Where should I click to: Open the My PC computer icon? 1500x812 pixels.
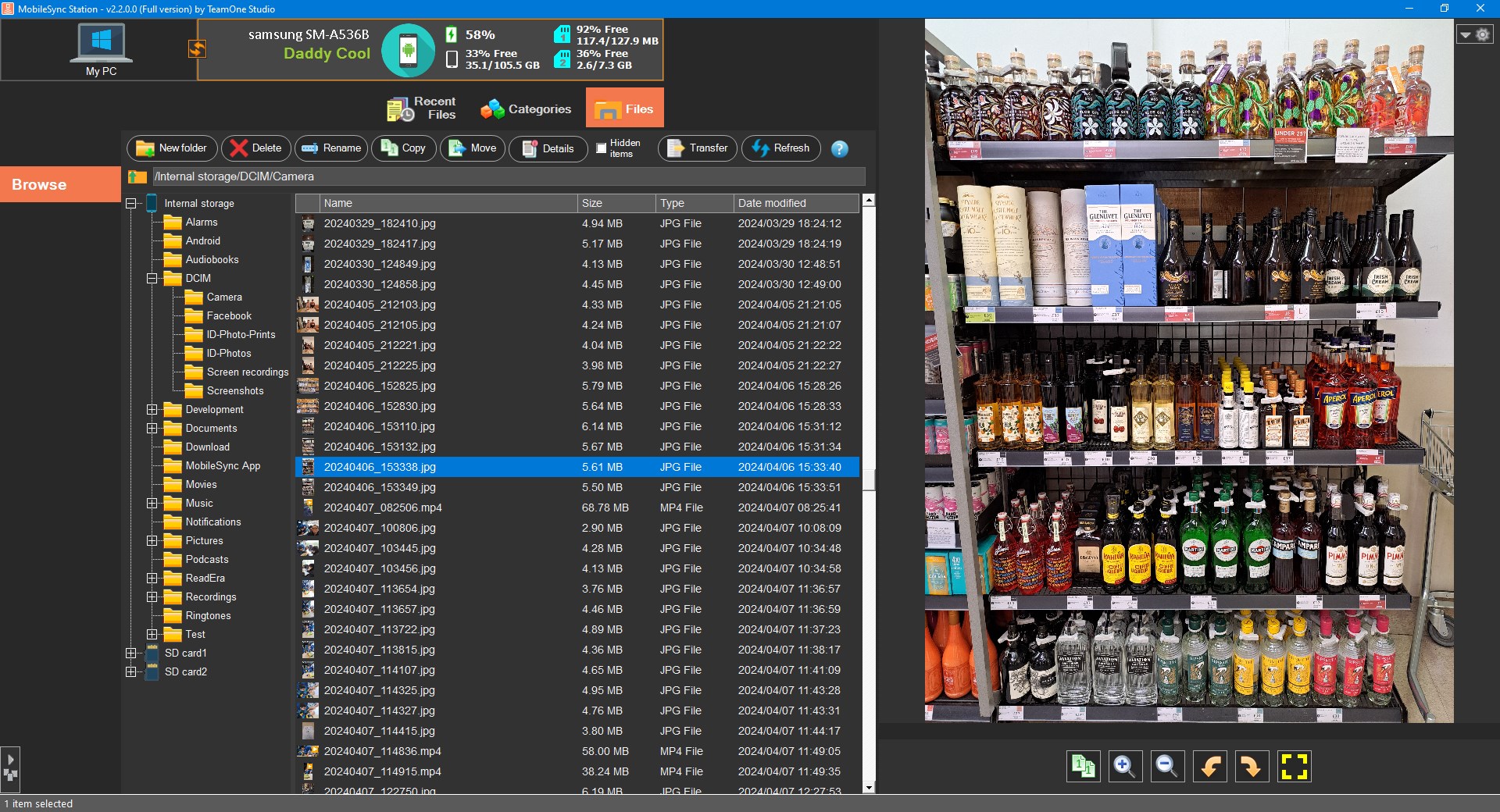click(x=101, y=49)
